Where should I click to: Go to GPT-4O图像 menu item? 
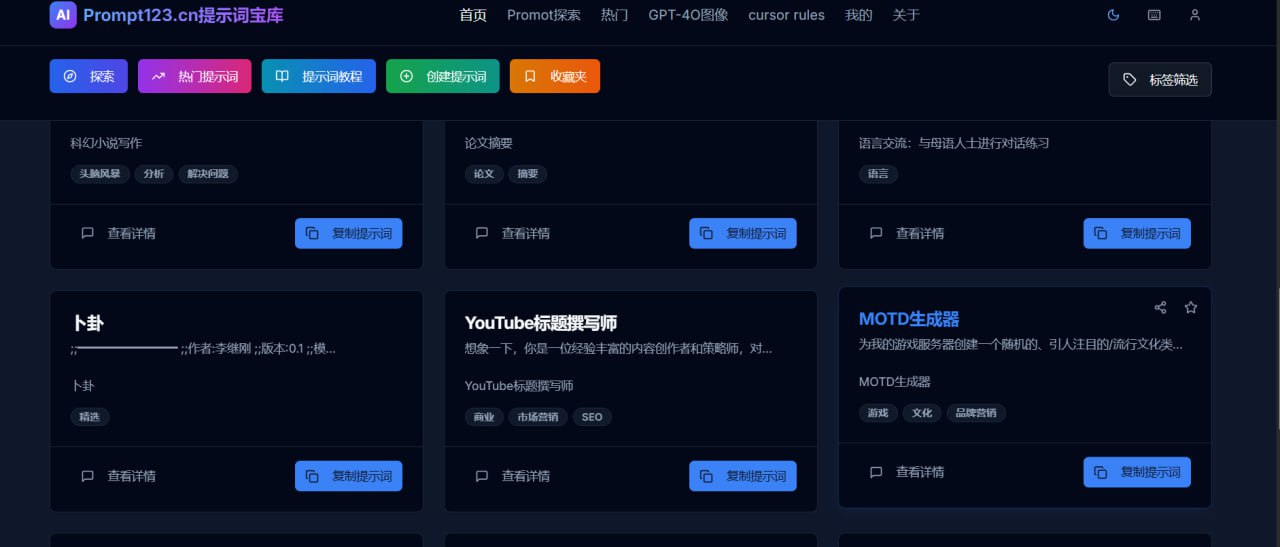688,15
